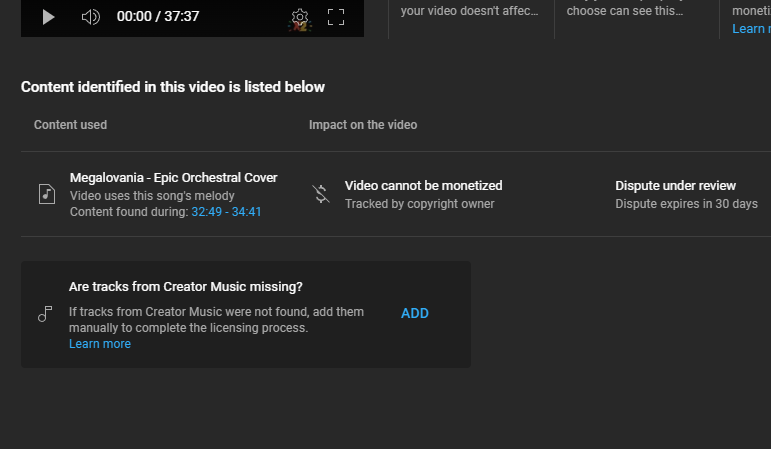This screenshot has height=449, width=771.
Task: Enter fullscreen video mode
Action: 336,17
